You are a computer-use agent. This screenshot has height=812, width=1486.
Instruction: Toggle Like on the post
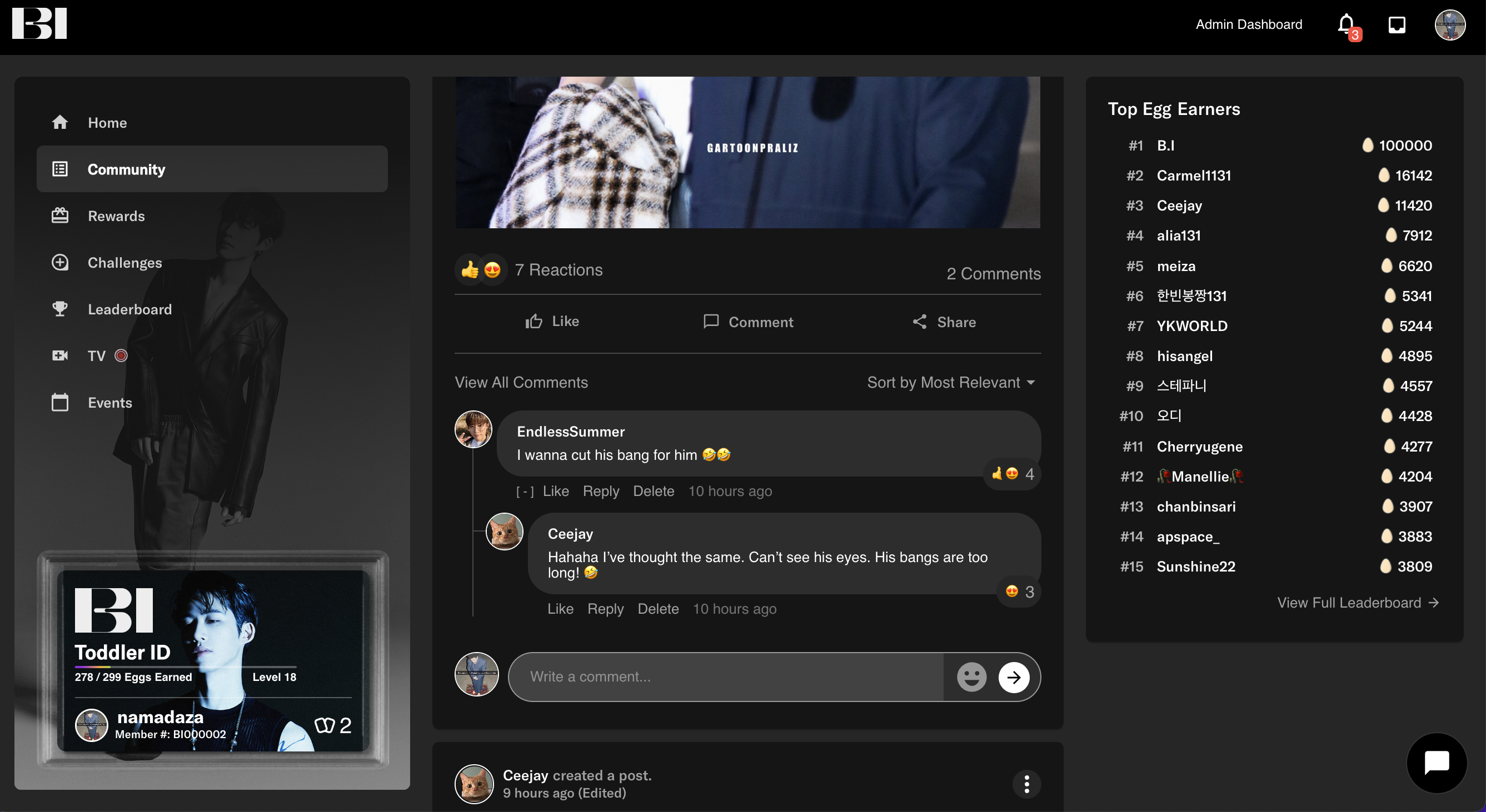(x=551, y=321)
